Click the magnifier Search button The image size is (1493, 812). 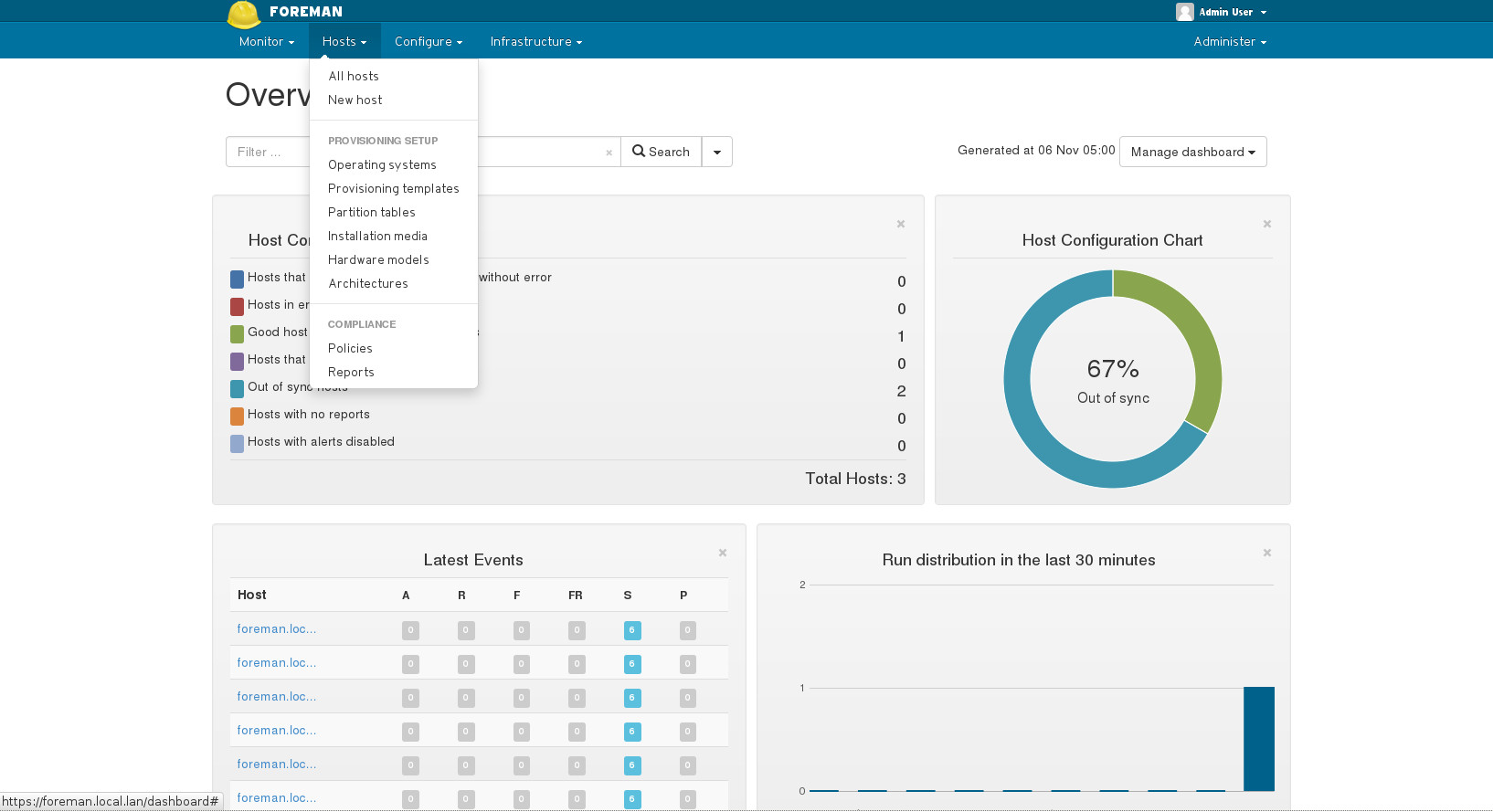(x=661, y=152)
